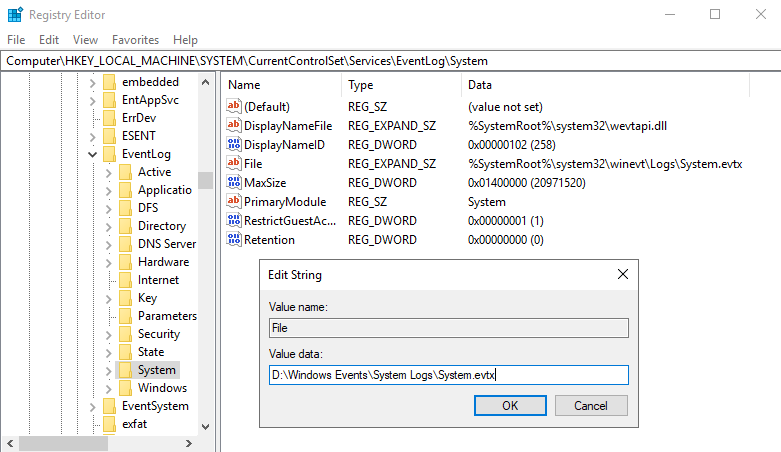Select the Directory tree key
781x452 pixels.
161,226
